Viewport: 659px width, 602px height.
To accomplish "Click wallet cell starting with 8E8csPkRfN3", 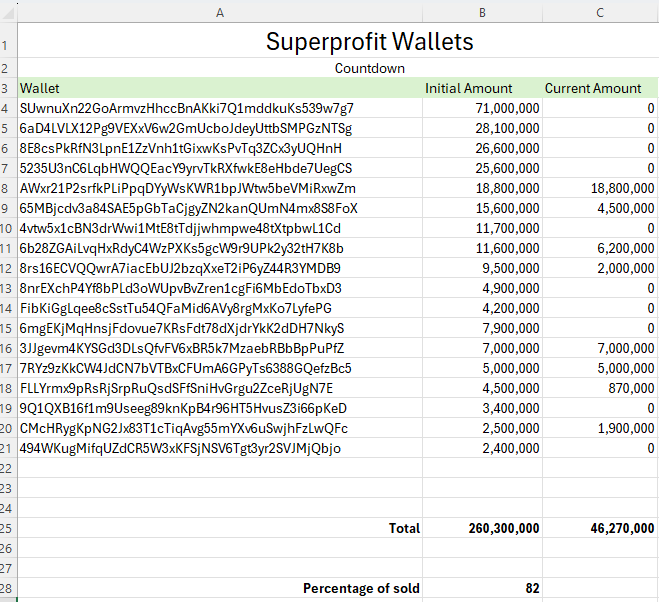I will tap(220, 148).
